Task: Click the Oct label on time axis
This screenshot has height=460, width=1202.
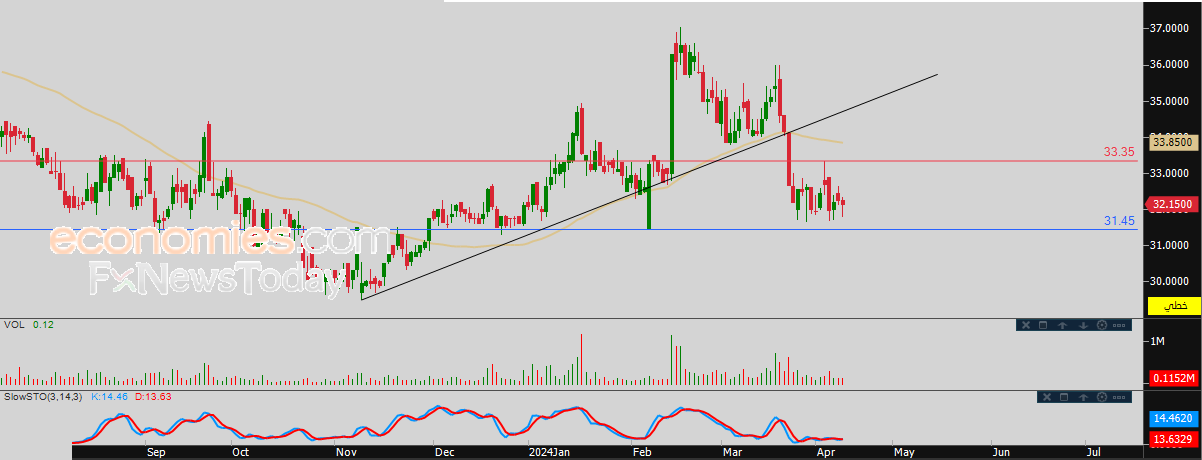Action: click(240, 452)
